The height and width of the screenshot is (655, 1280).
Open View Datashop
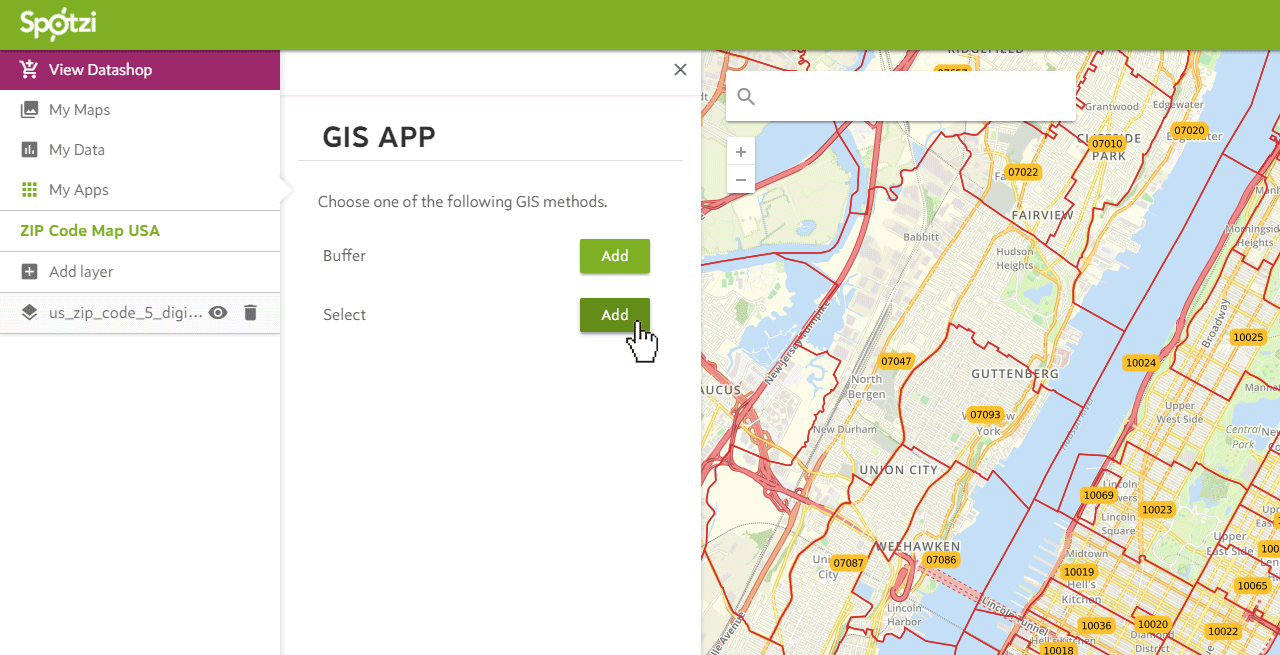[140, 70]
